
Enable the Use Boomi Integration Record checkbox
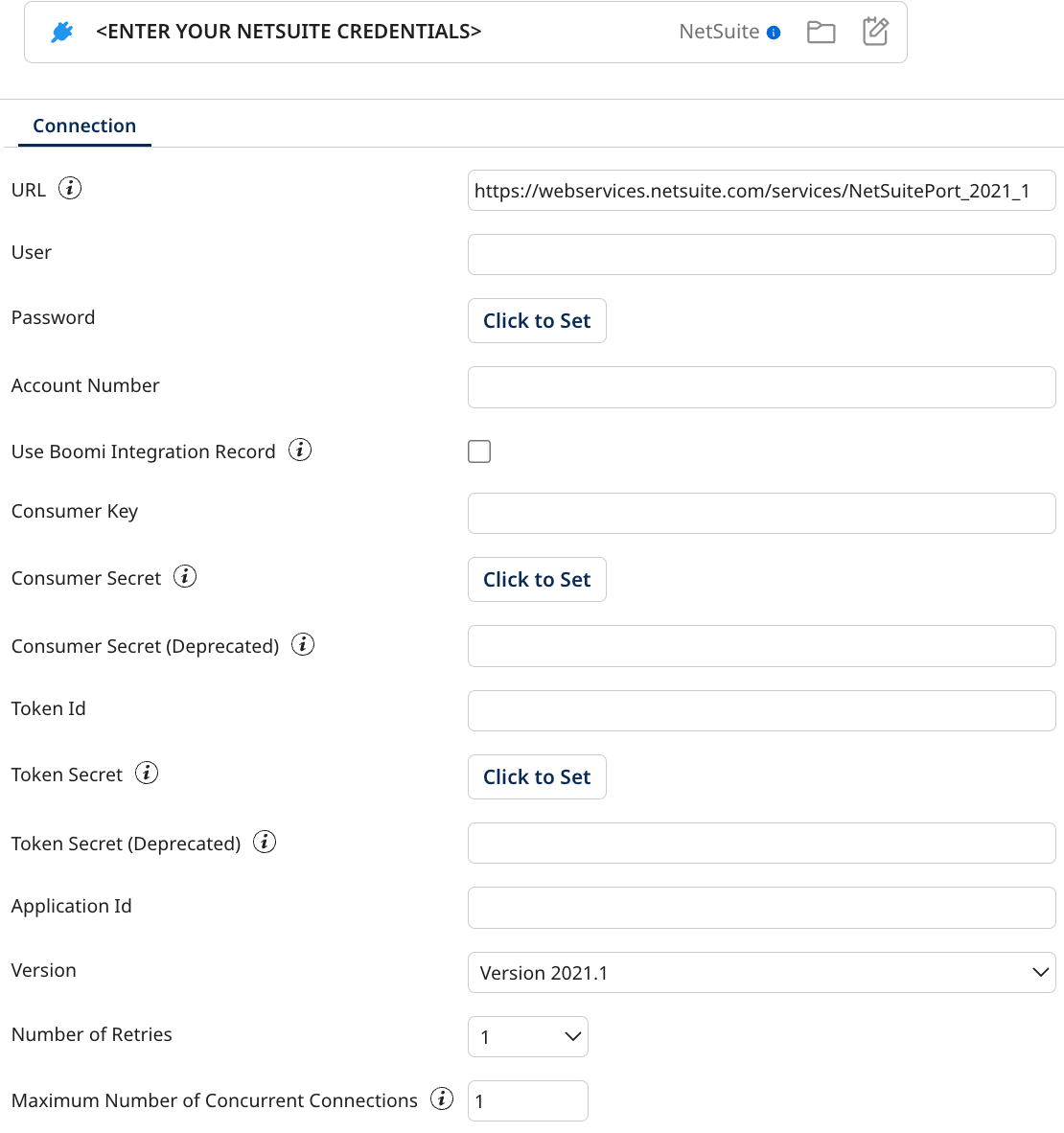[x=478, y=451]
